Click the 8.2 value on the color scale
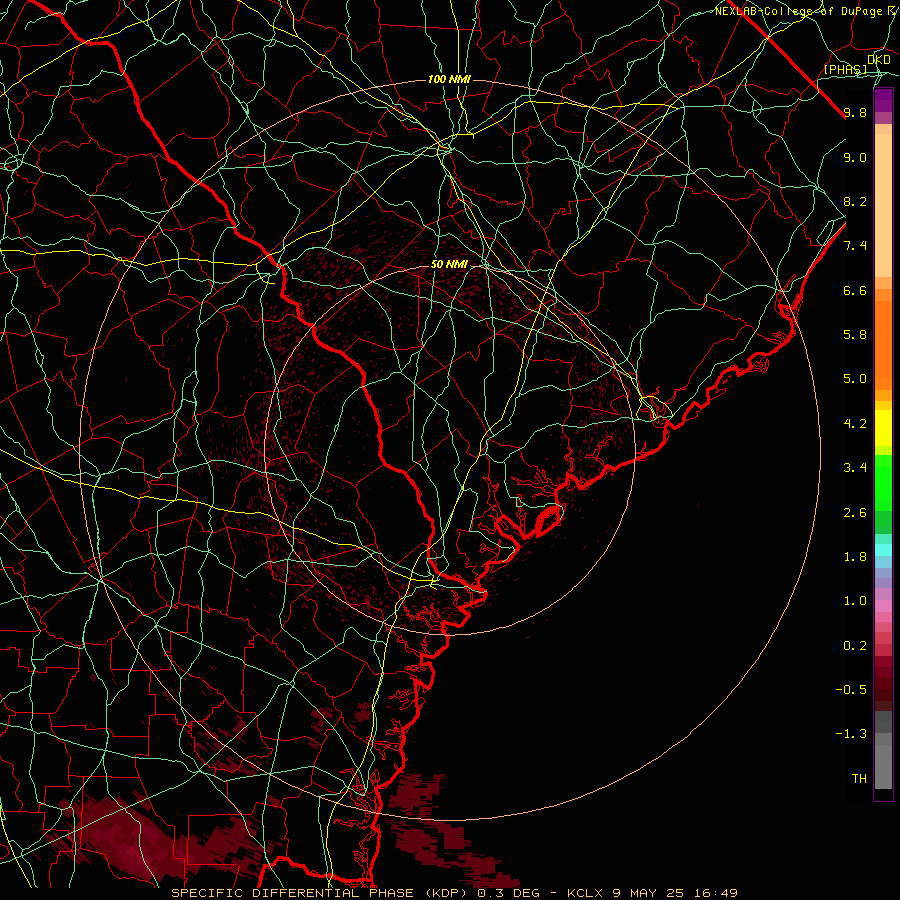 pos(855,201)
